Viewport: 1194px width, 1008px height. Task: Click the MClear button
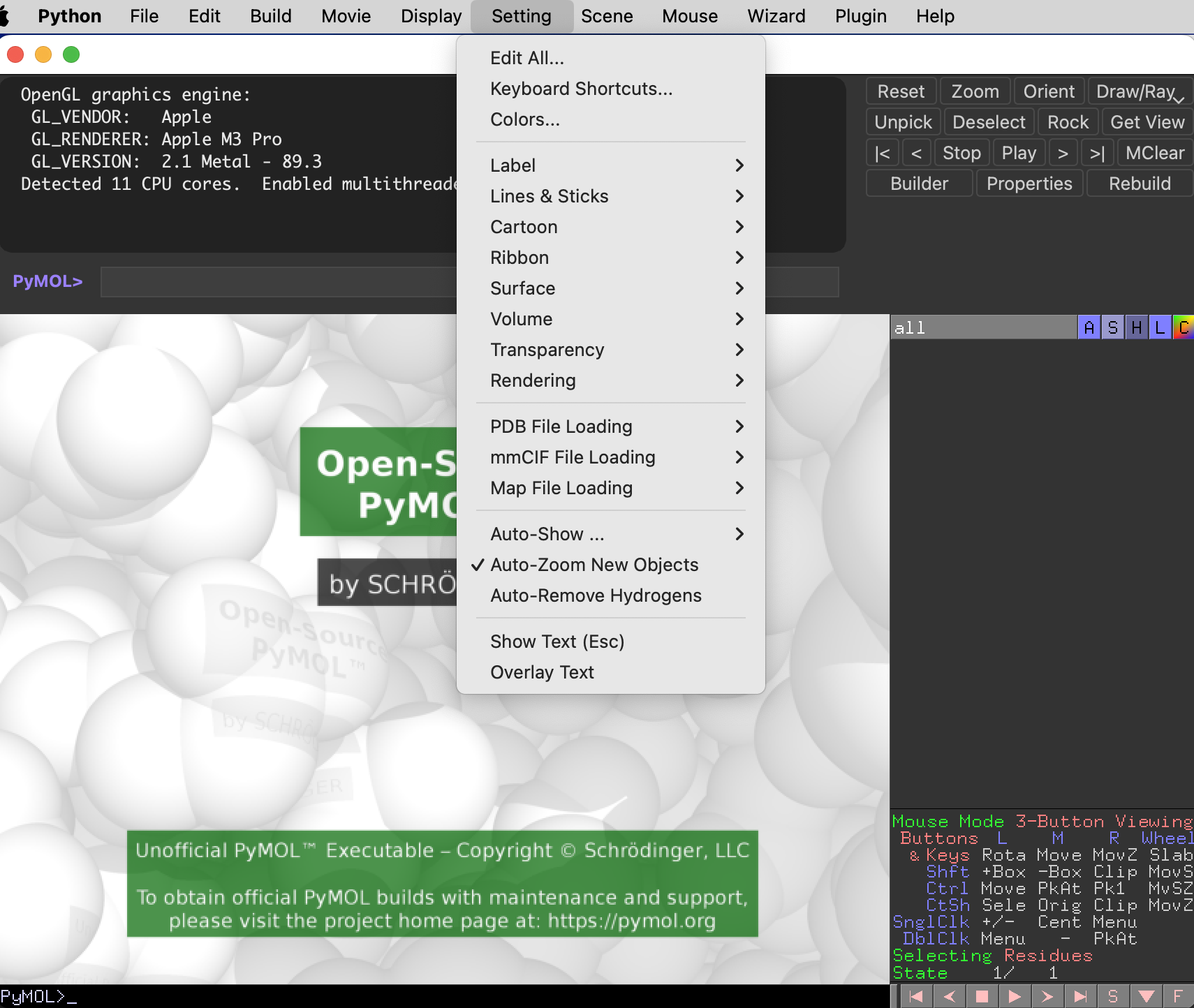(x=1155, y=153)
